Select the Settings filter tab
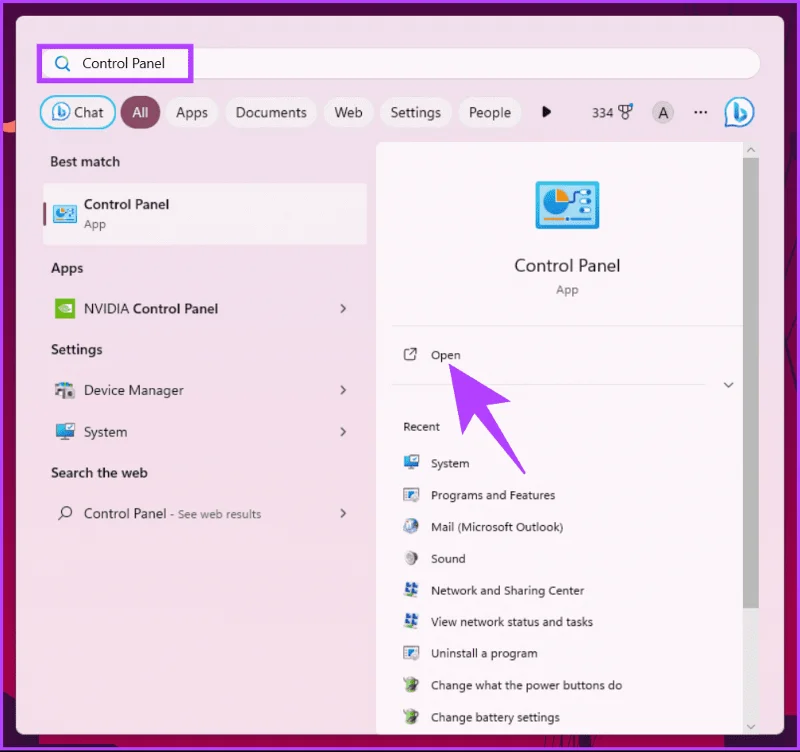Screen dimensions: 800x752 point(416,112)
